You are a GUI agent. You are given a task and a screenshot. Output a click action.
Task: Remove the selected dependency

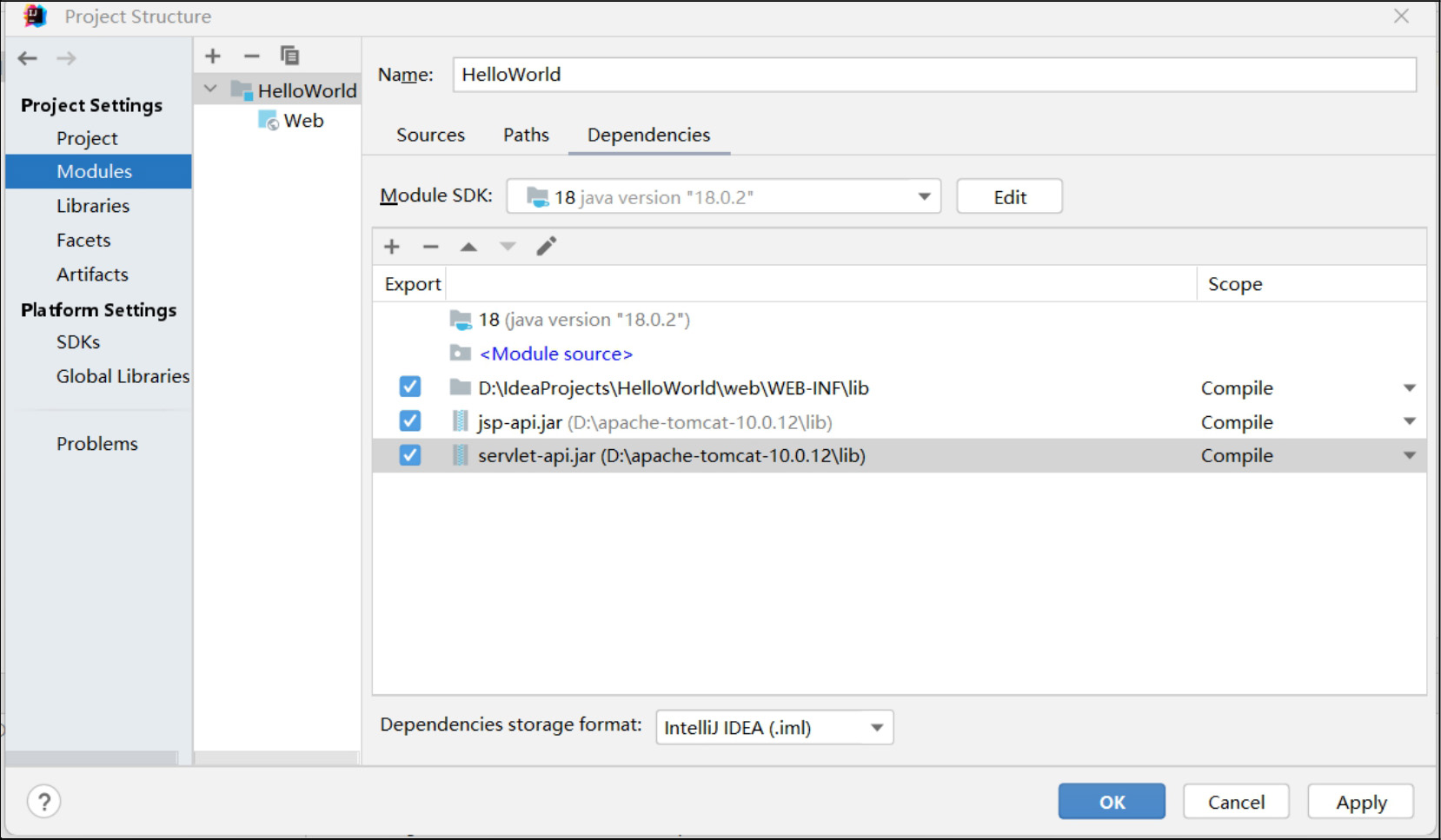click(430, 247)
